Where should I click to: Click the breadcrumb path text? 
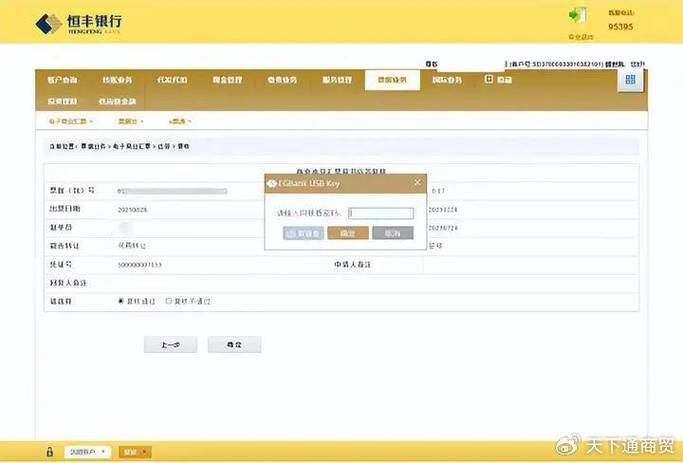[119, 146]
